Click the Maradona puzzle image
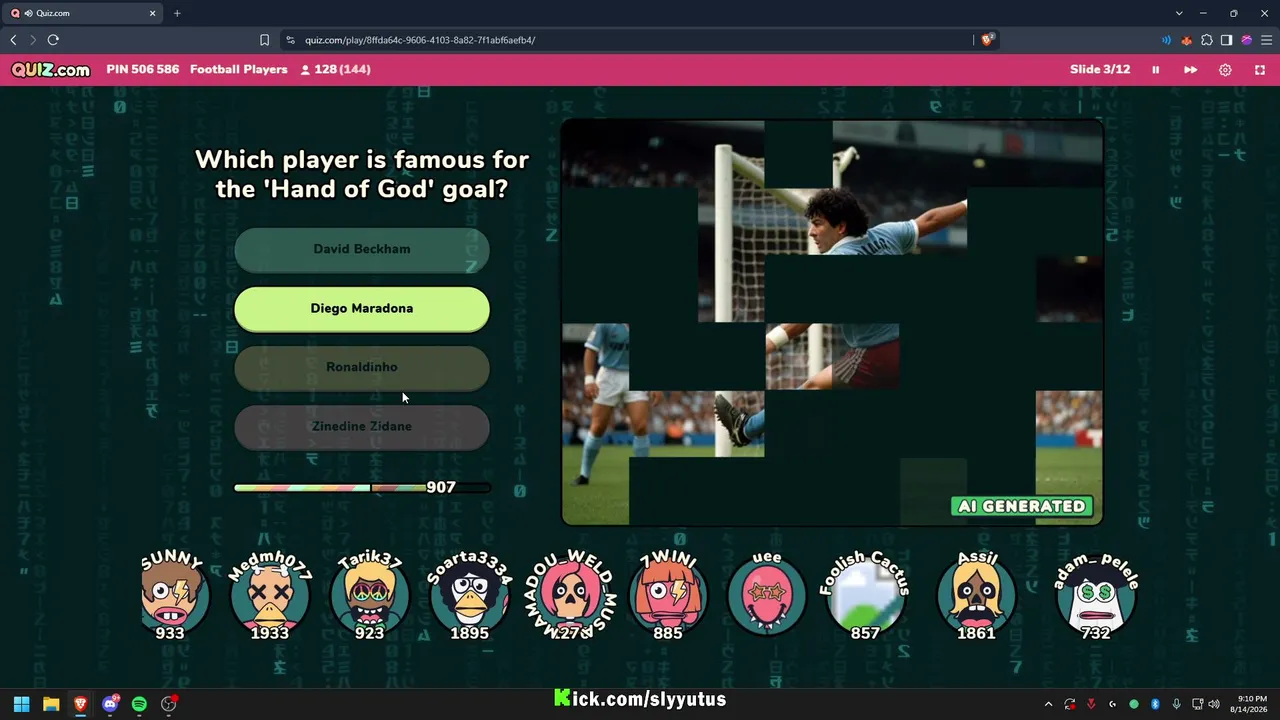Image resolution: width=1280 pixels, height=720 pixels. (x=832, y=322)
